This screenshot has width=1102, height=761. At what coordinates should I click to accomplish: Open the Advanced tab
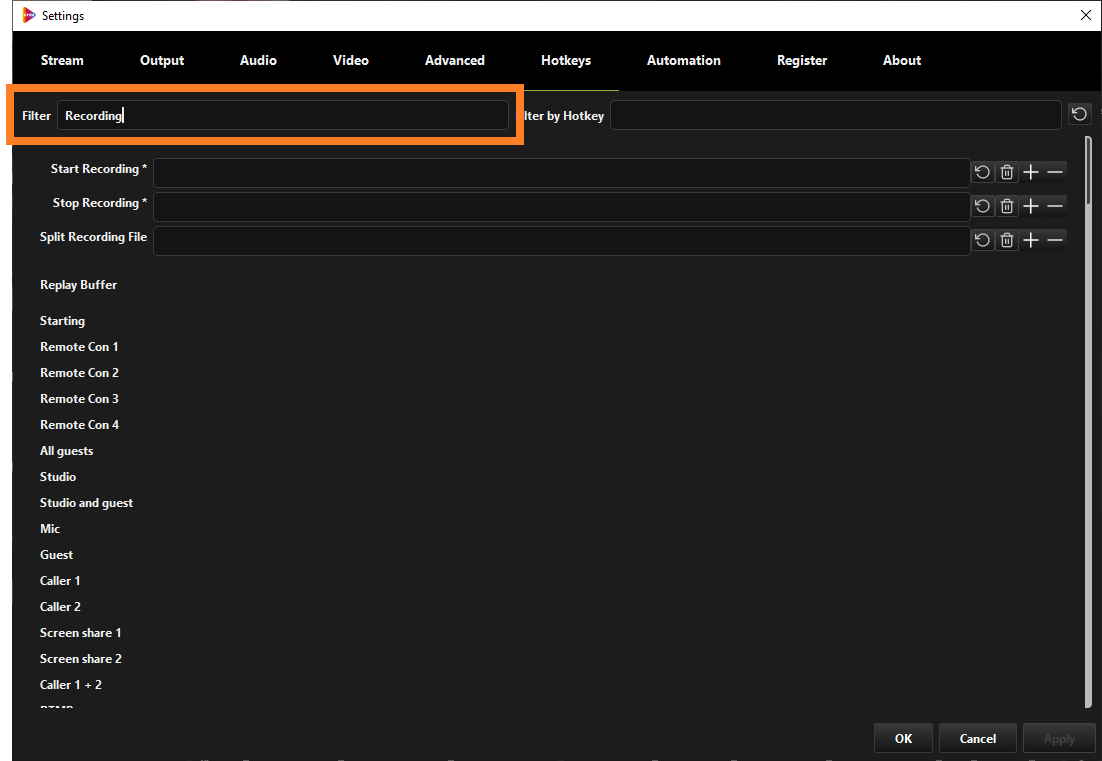[x=455, y=60]
